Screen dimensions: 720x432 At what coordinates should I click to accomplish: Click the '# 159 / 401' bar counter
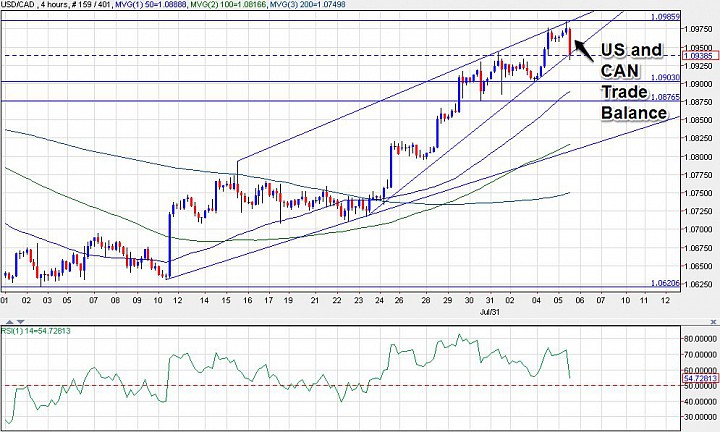click(92, 4)
